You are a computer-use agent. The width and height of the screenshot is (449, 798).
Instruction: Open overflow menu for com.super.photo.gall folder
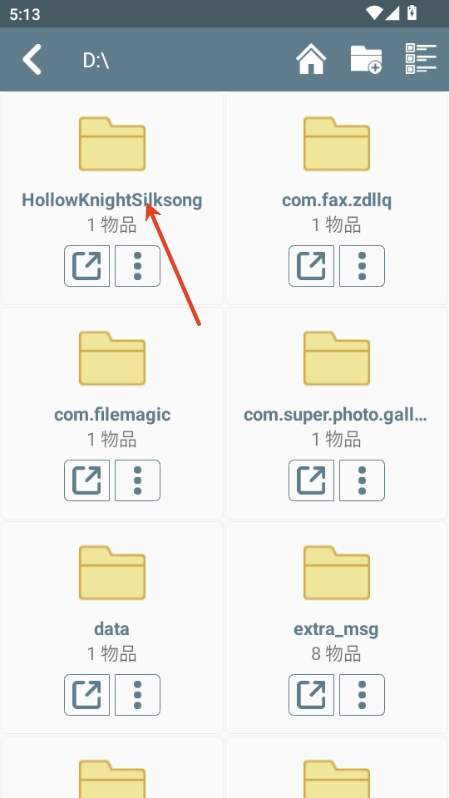coord(362,480)
